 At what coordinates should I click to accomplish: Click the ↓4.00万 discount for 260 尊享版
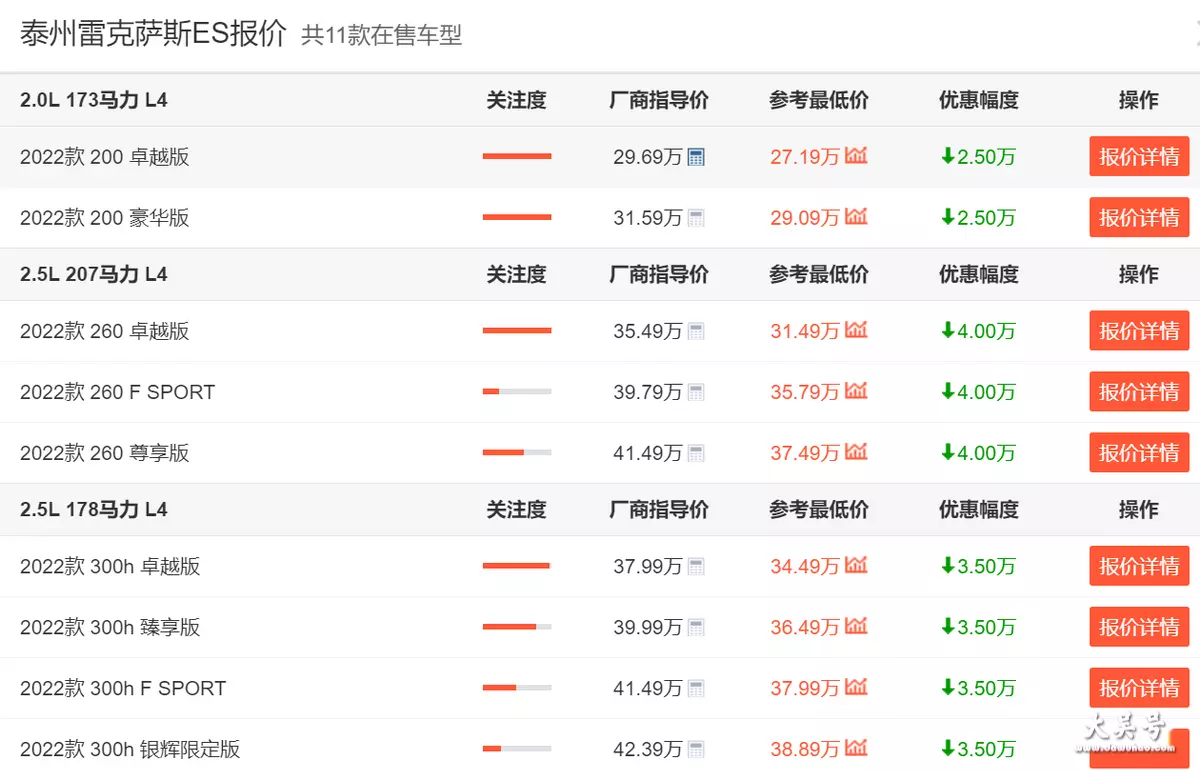pos(978,453)
